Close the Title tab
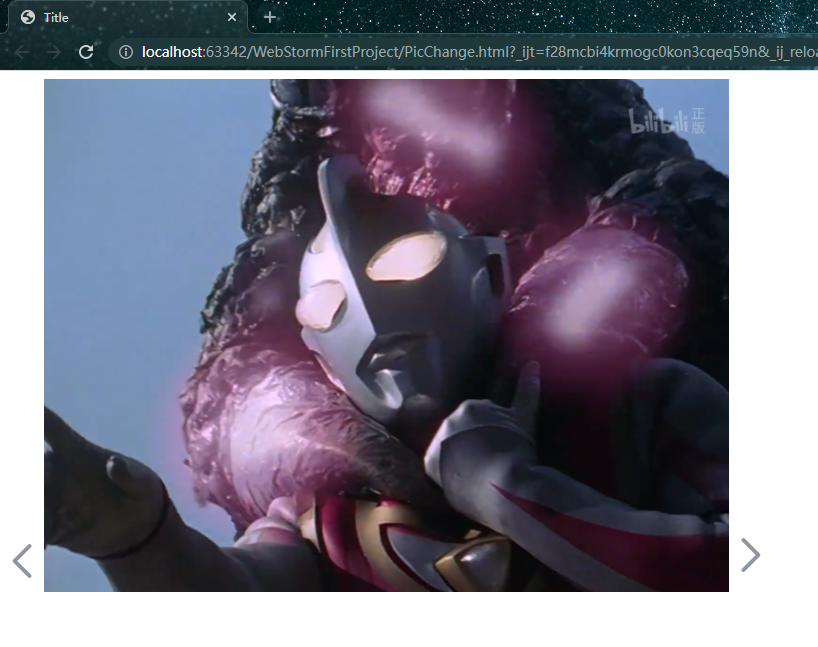The width and height of the screenshot is (818, 647). point(232,17)
